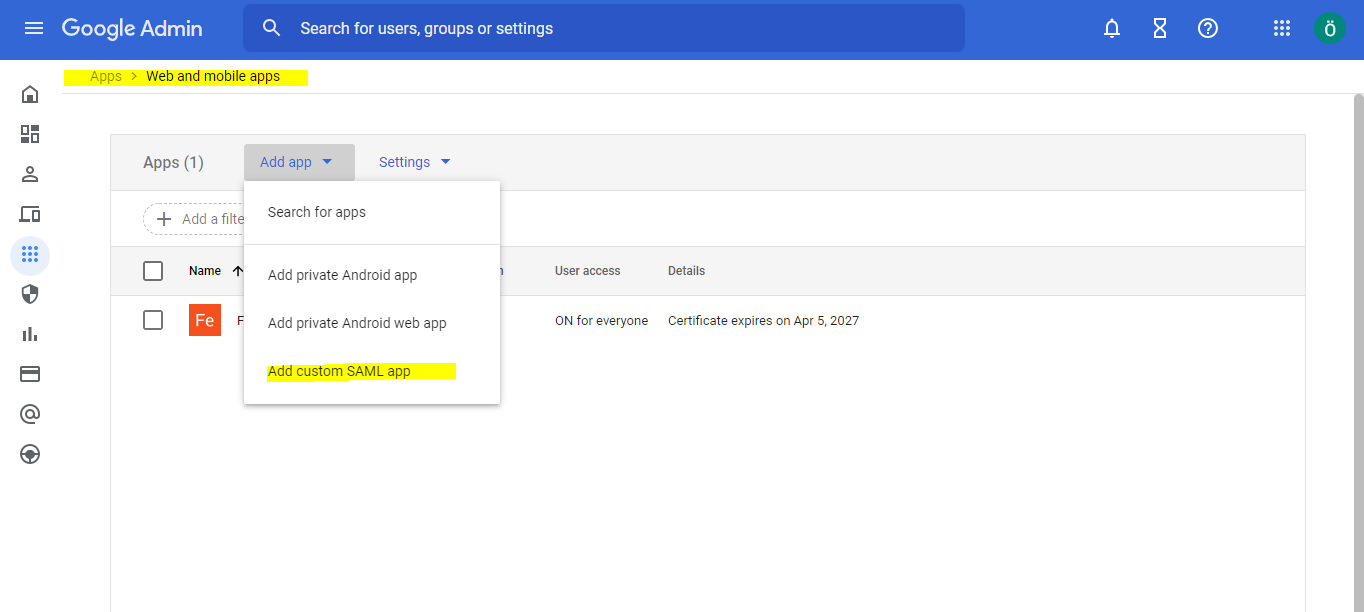Click Web and mobile apps breadcrumb

tap(213, 76)
